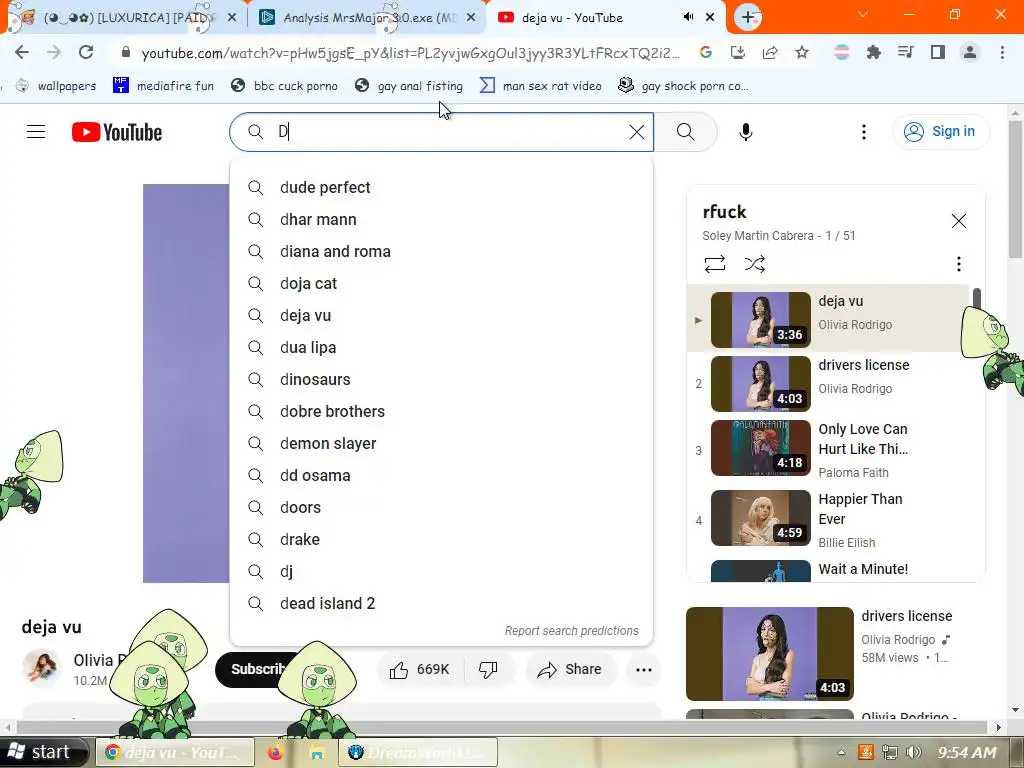Click the Share button

pos(569,669)
